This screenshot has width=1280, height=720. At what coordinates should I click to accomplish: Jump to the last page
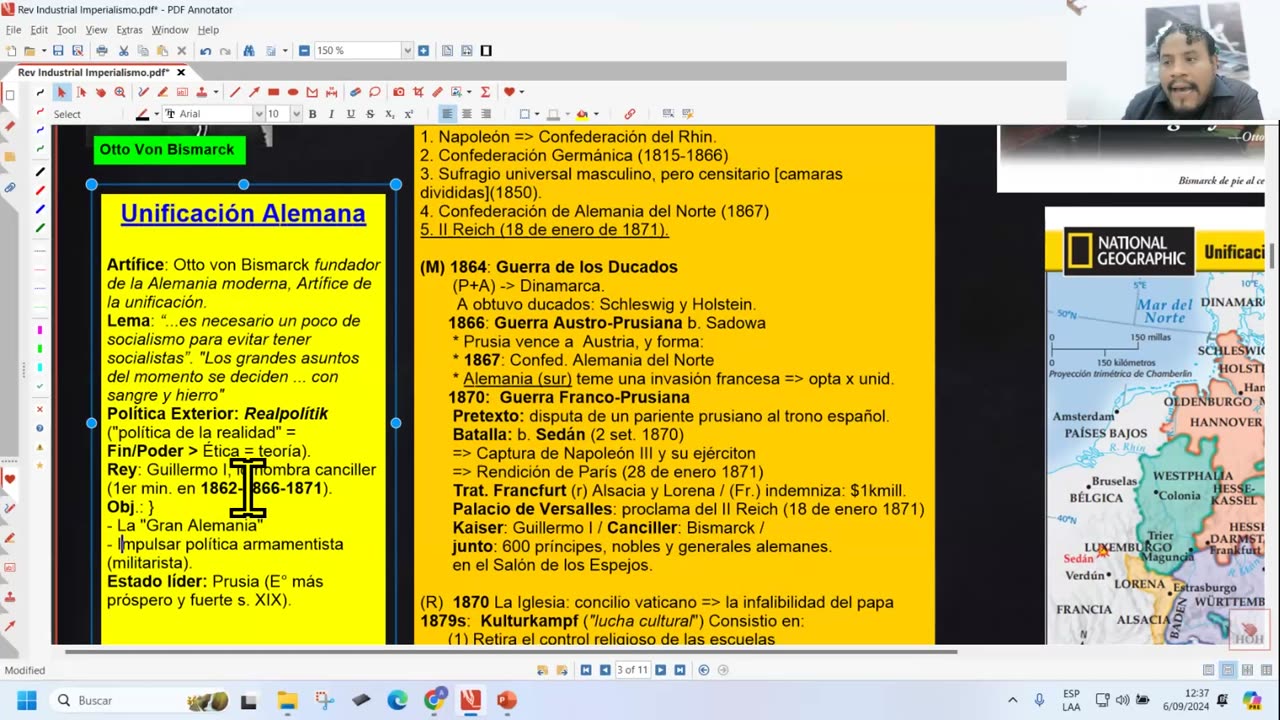pos(679,670)
